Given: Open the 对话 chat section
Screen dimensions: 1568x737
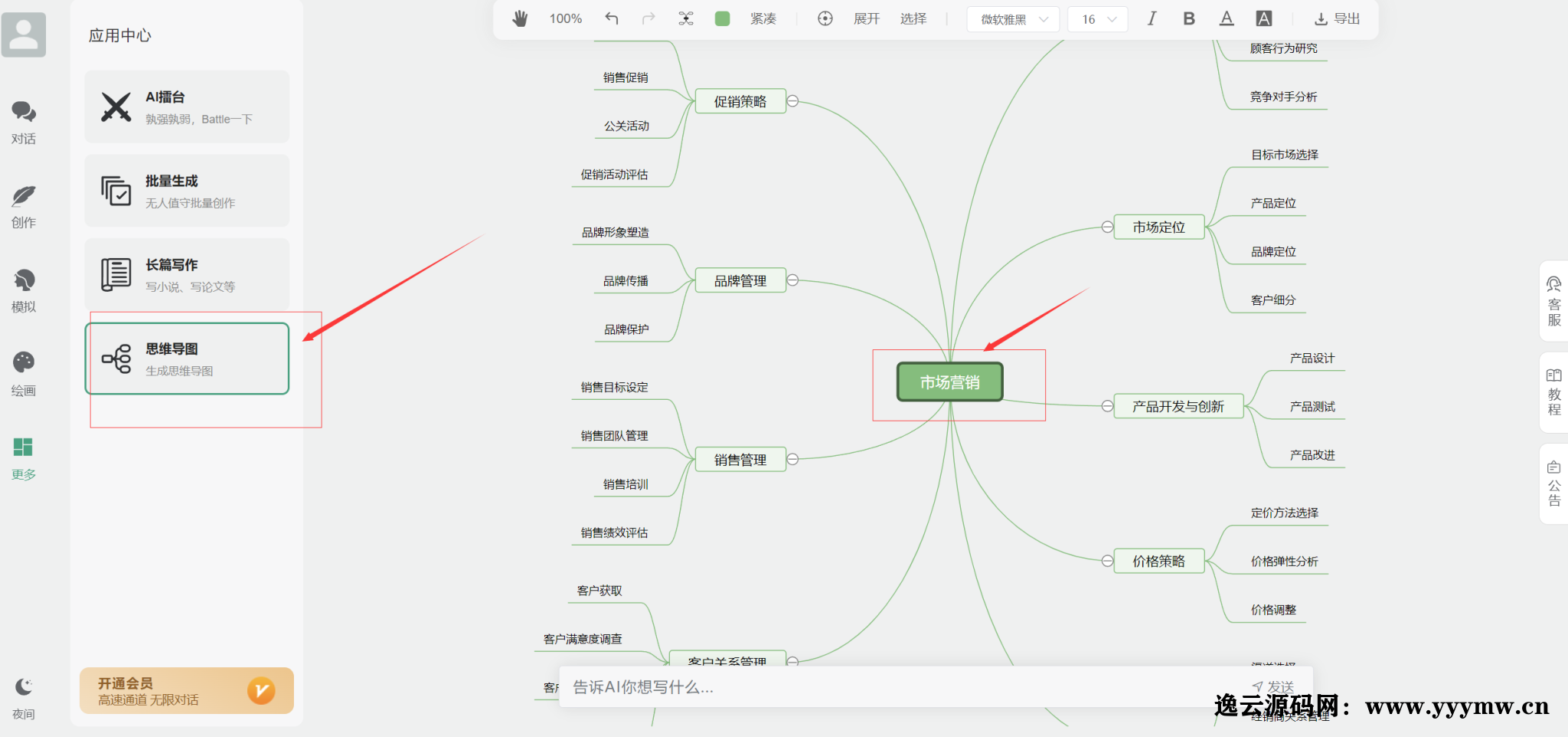Looking at the screenshot, I should 24,123.
